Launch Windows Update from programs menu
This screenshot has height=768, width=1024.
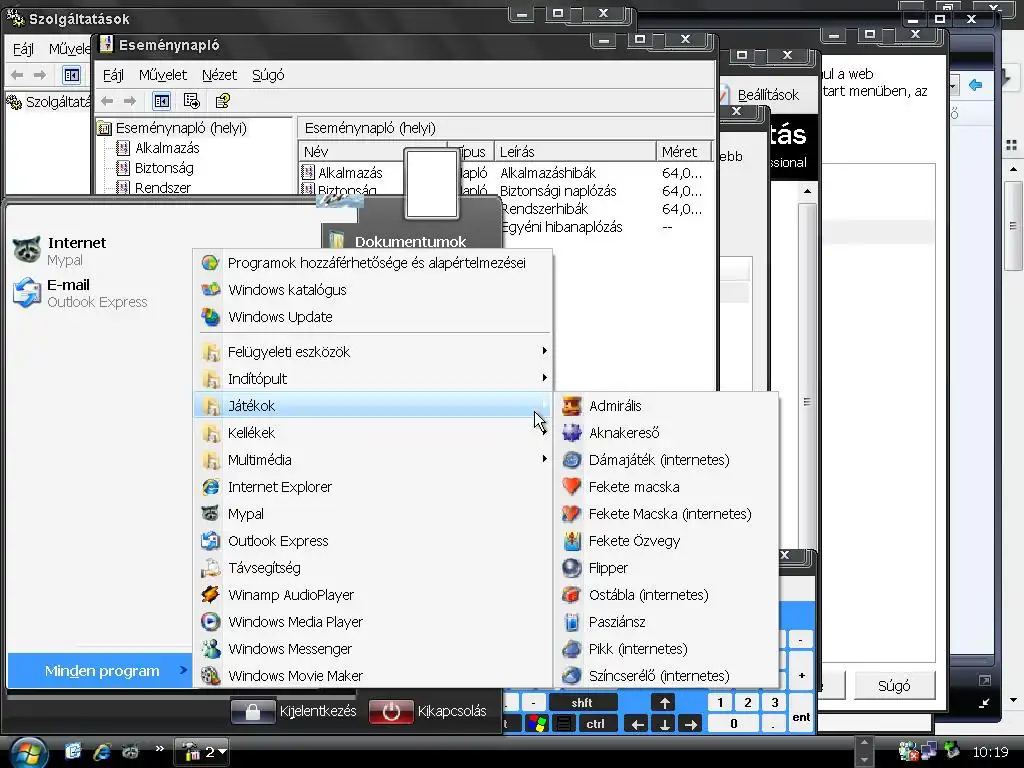pyautogui.click(x=373, y=317)
